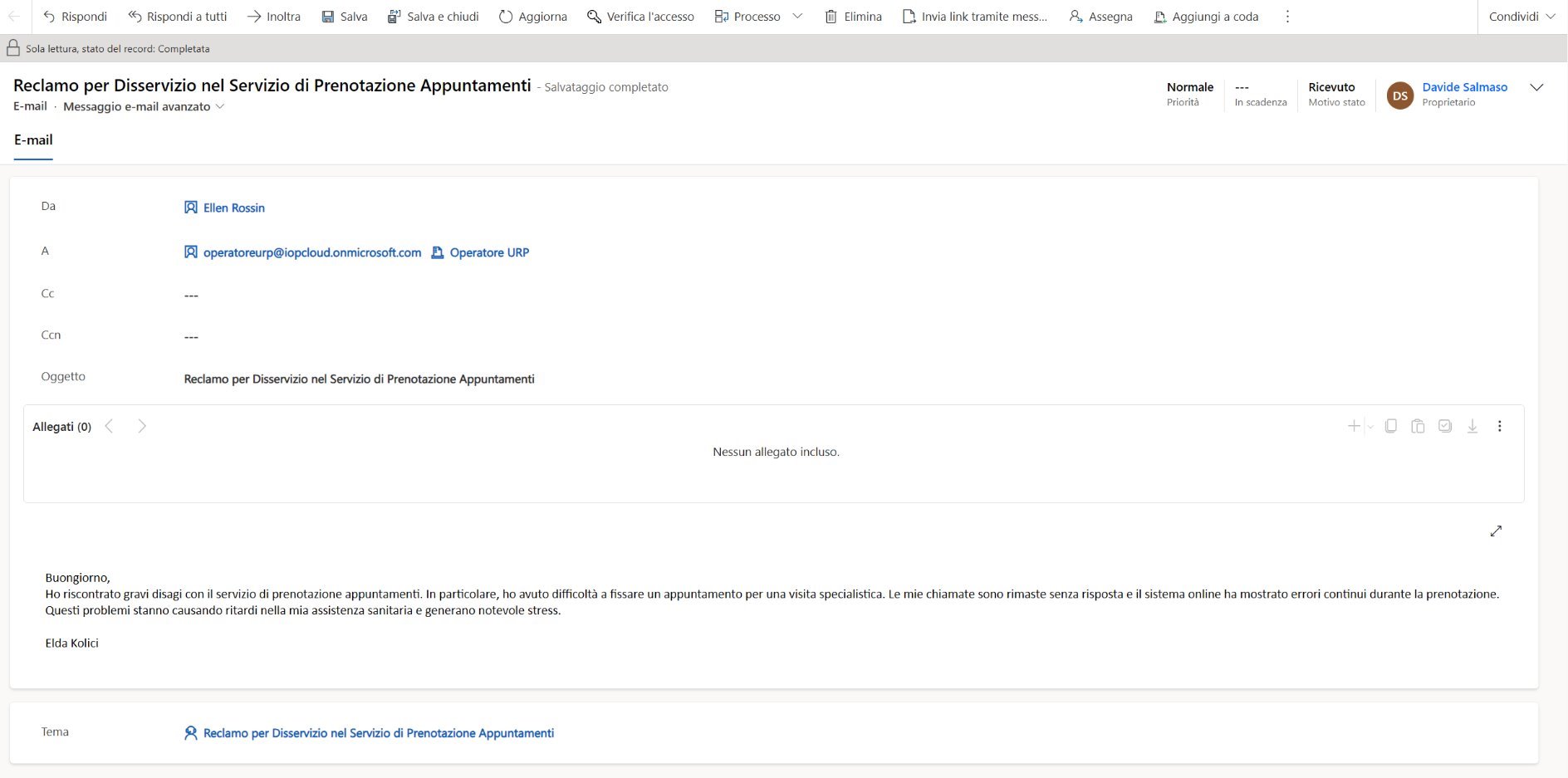This screenshot has width=1568, height=778.
Task: Expand the header details chevron
Action: 1536,87
